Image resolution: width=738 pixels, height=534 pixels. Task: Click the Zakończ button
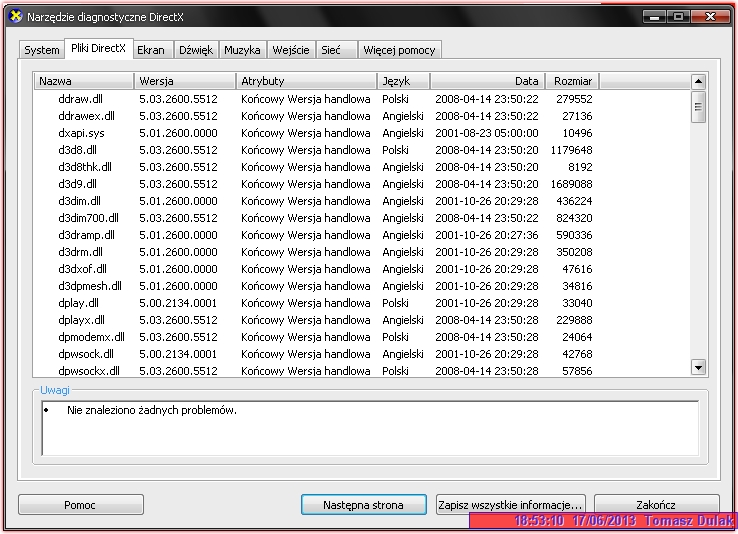click(657, 505)
